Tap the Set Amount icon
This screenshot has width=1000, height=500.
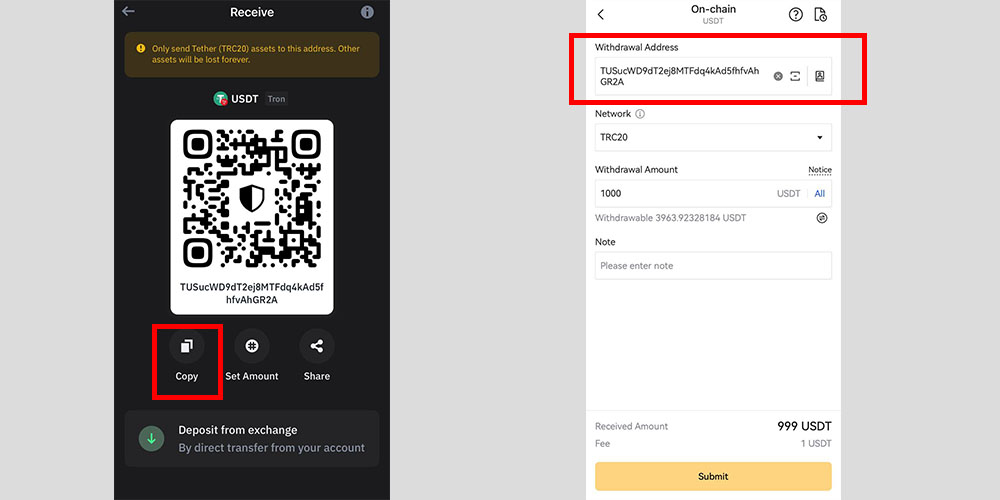[252, 346]
